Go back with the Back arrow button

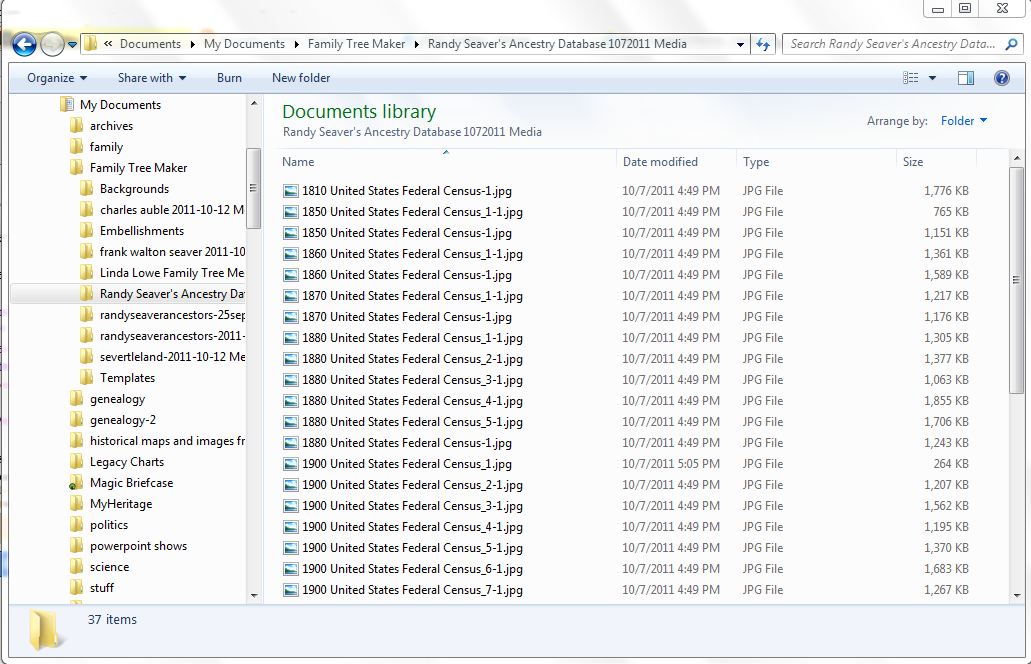(24, 45)
